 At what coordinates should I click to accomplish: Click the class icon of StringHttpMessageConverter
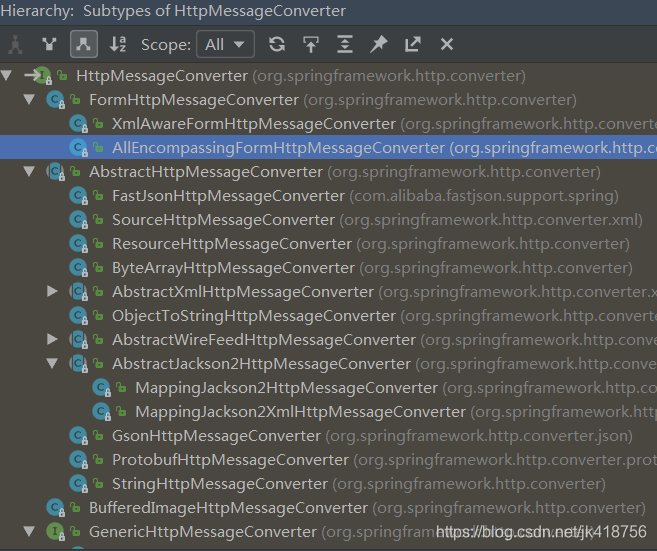[78, 484]
